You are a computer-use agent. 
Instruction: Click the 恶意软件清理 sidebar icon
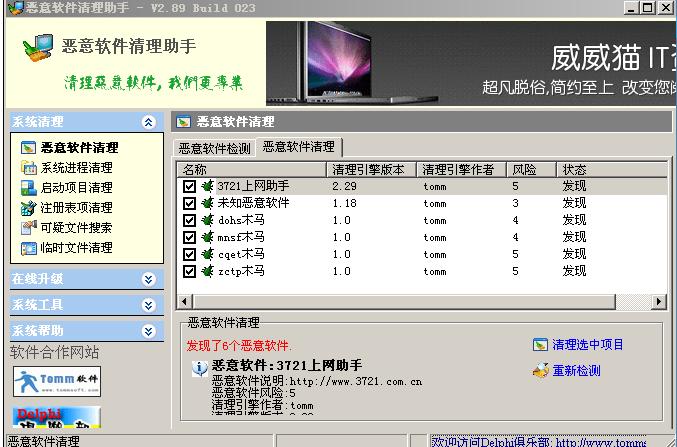(28, 148)
